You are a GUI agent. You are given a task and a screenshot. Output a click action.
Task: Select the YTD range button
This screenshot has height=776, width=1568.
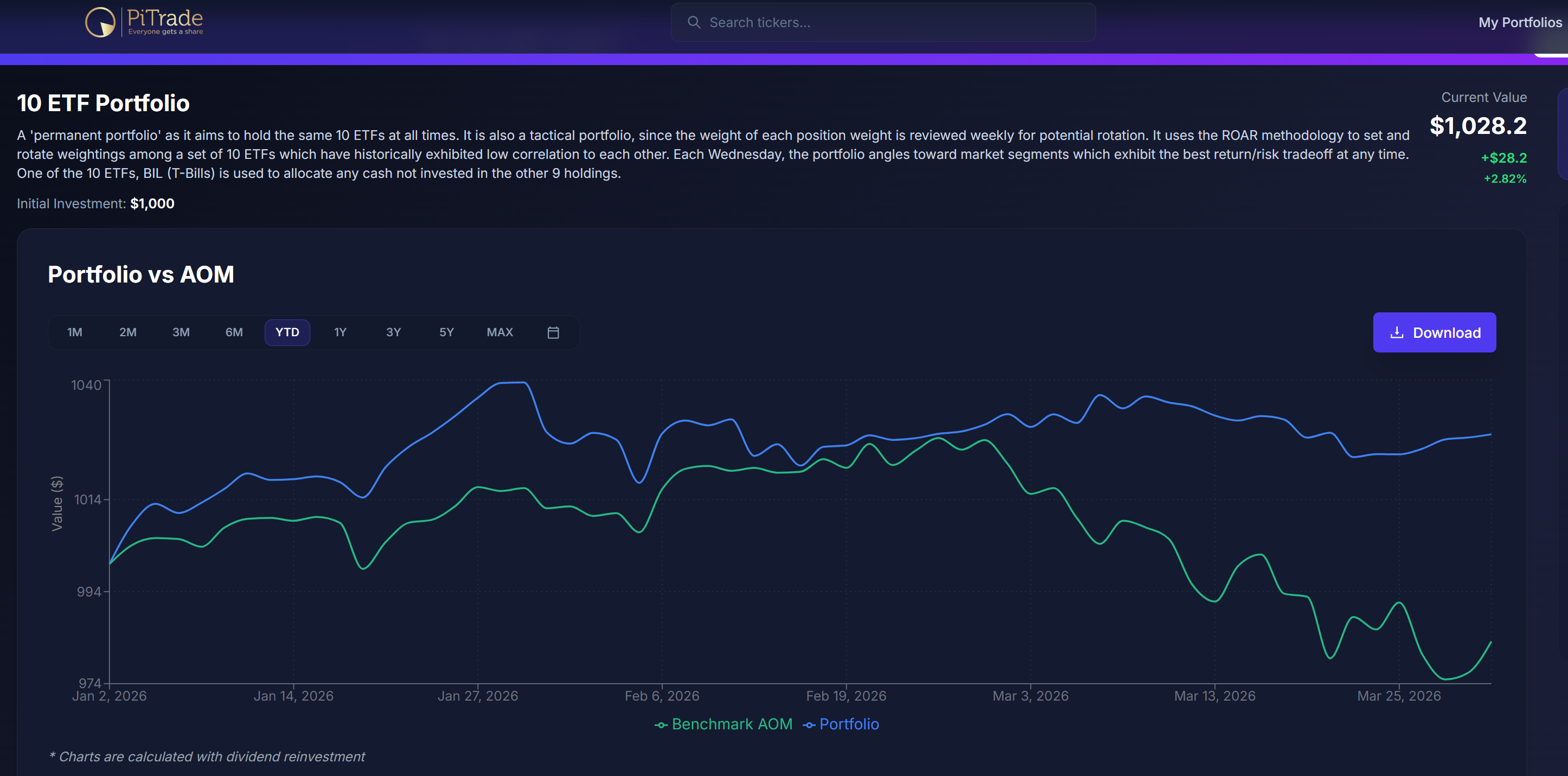tap(287, 332)
